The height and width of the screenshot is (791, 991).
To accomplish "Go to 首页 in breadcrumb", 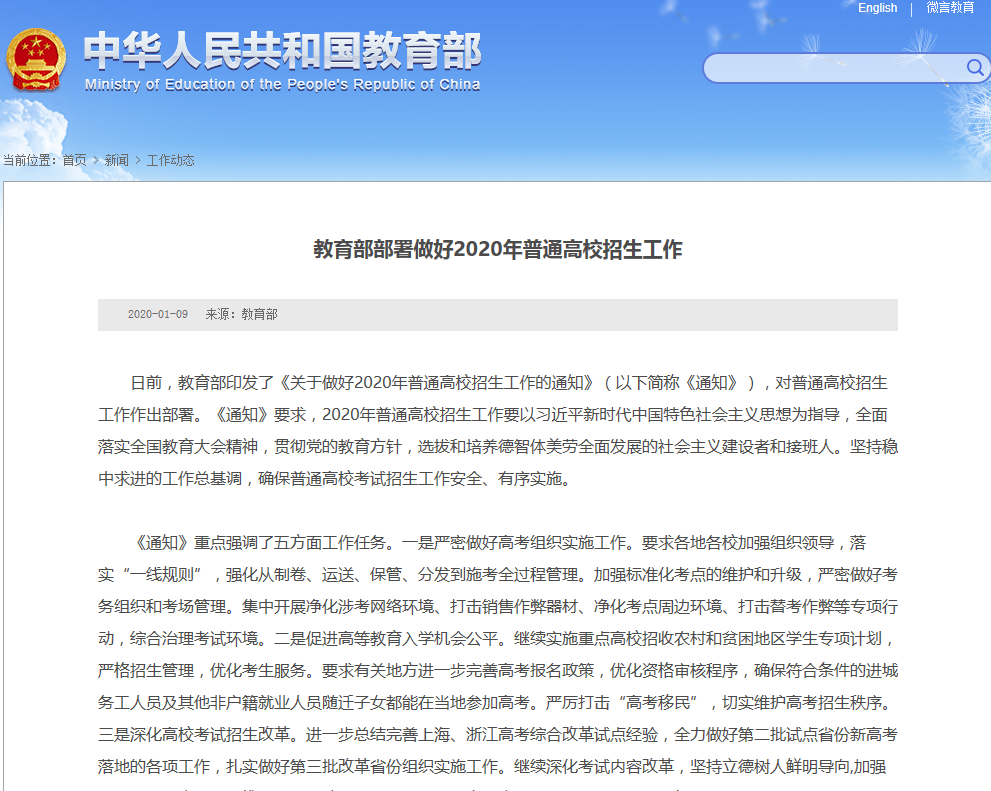I will (74, 160).
